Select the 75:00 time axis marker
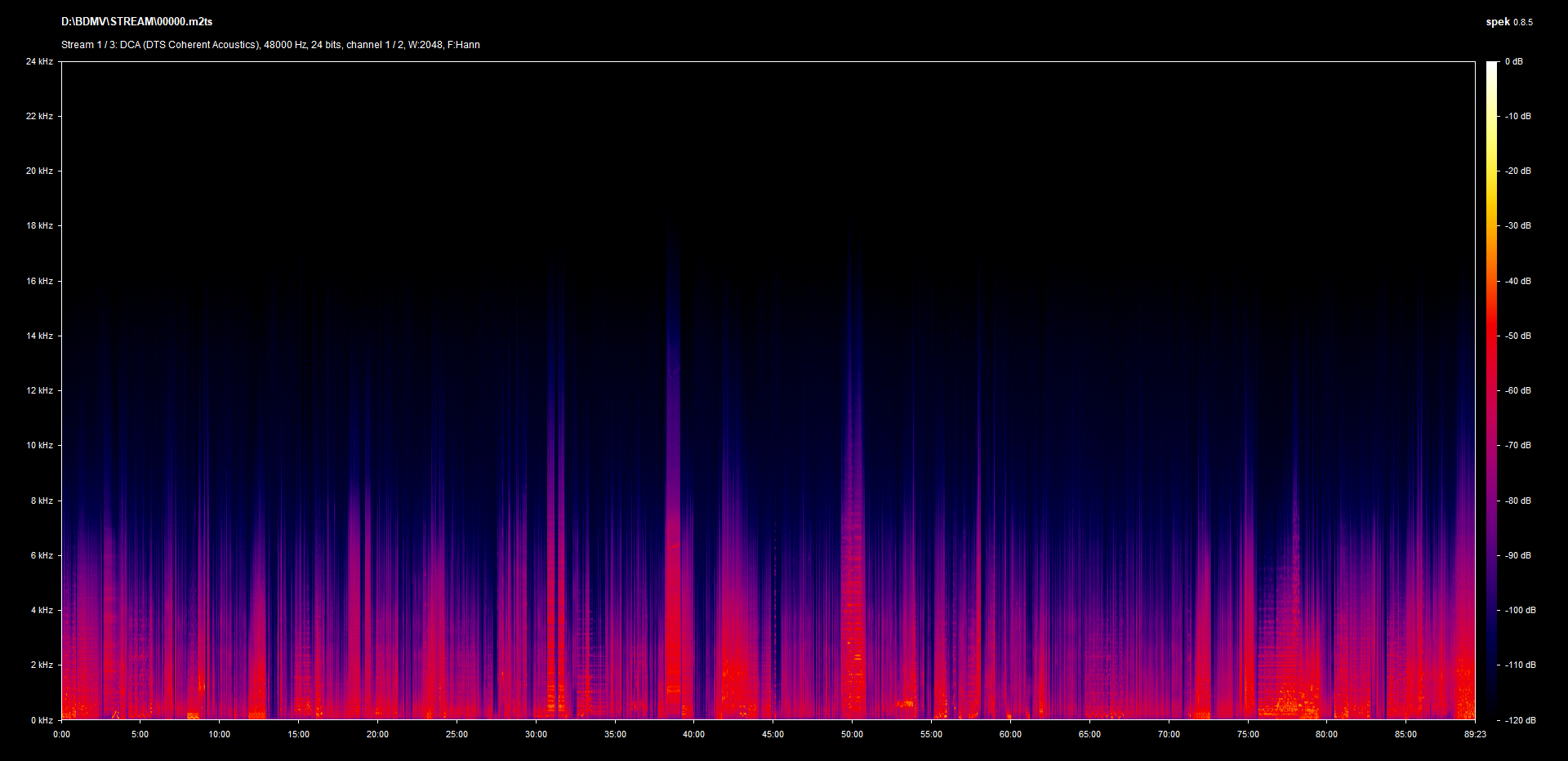 pyautogui.click(x=1247, y=734)
